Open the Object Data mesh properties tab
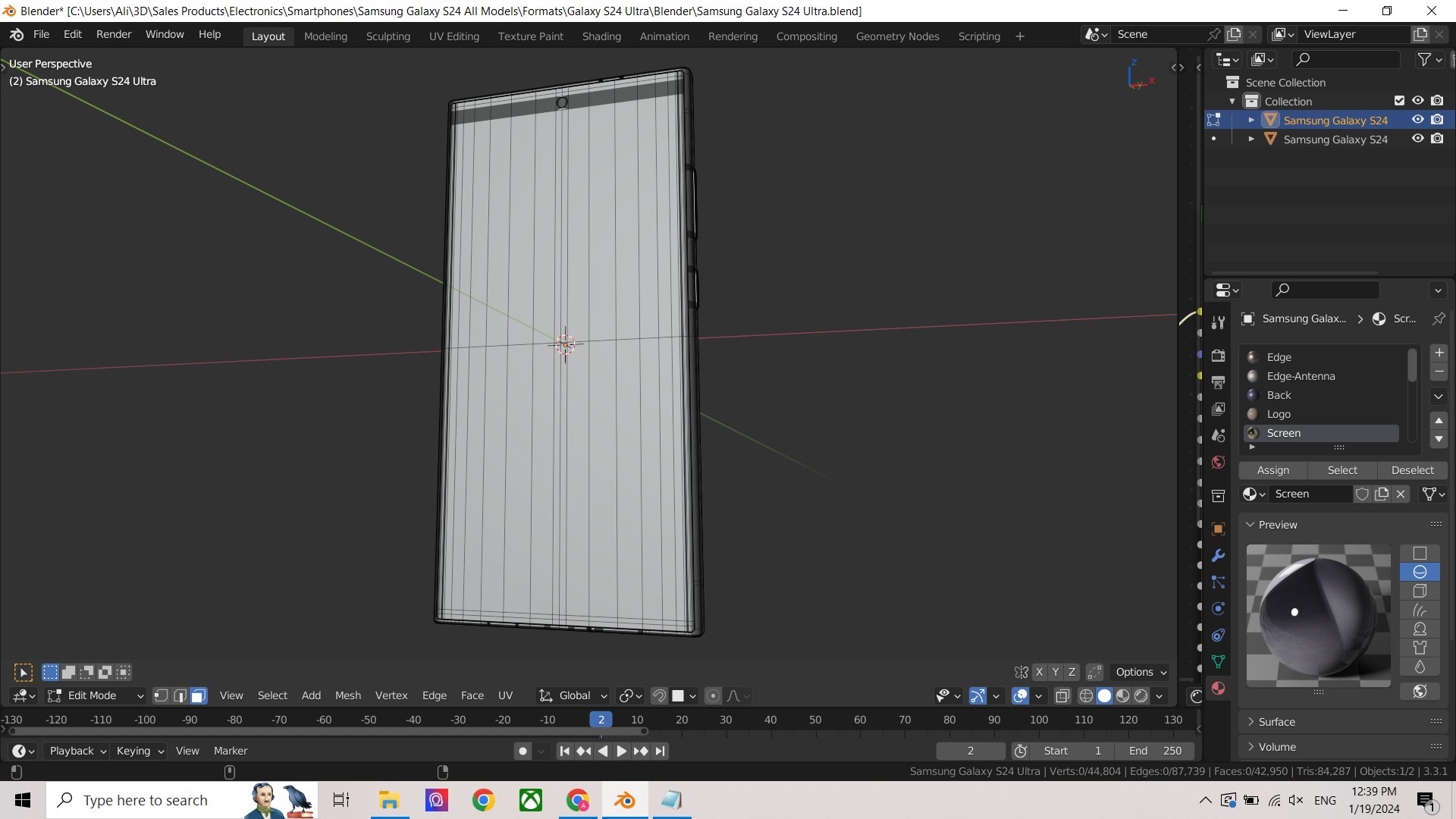Screen dimensions: 1456x819 pos(1218,661)
